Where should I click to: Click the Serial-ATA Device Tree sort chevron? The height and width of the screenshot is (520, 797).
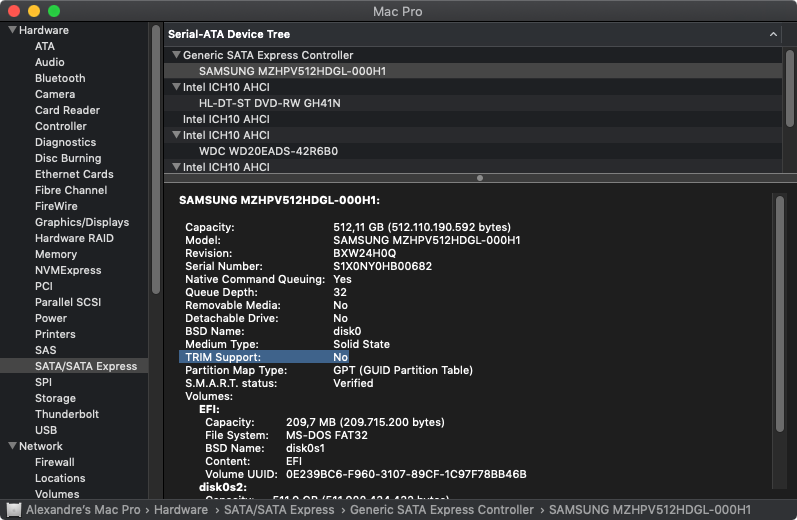773,34
